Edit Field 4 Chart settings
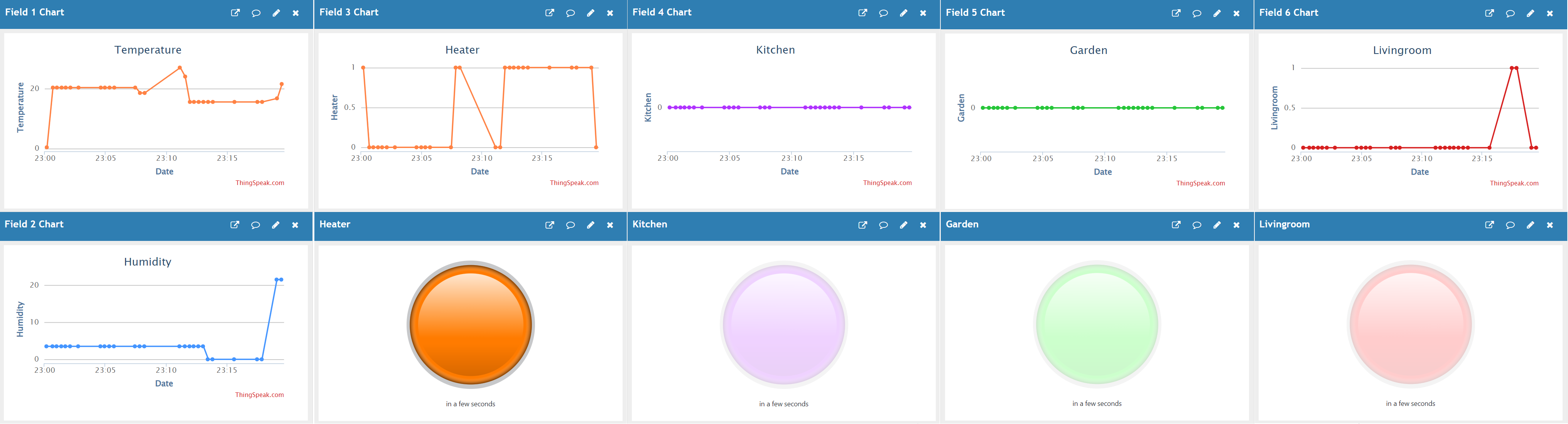 [x=903, y=13]
